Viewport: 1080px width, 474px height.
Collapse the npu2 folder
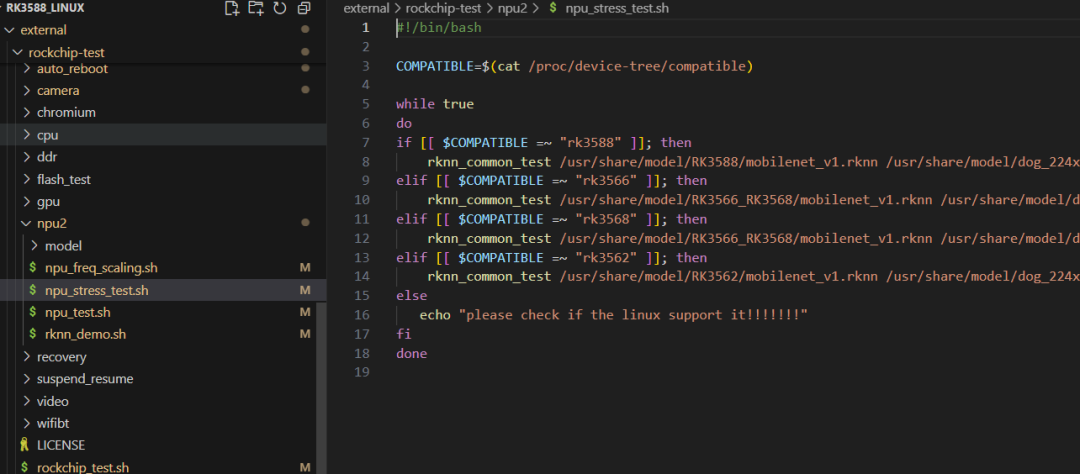[27, 224]
